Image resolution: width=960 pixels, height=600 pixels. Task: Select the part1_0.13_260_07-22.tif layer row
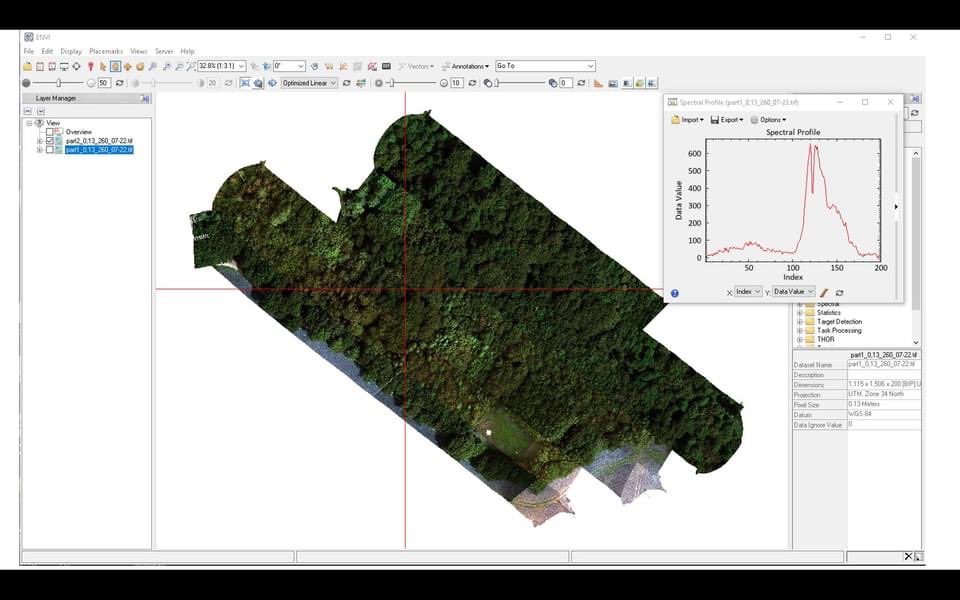[x=99, y=150]
